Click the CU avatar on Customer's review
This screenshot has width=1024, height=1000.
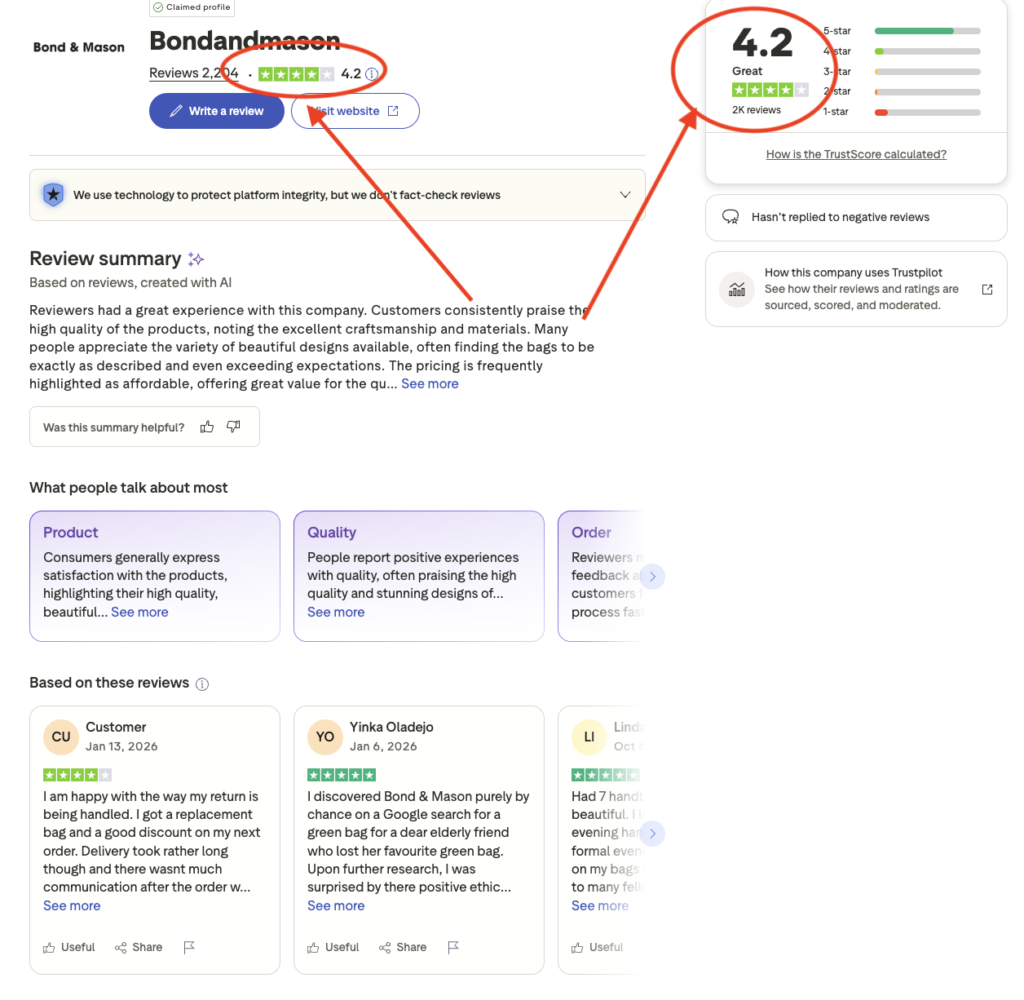(x=61, y=737)
